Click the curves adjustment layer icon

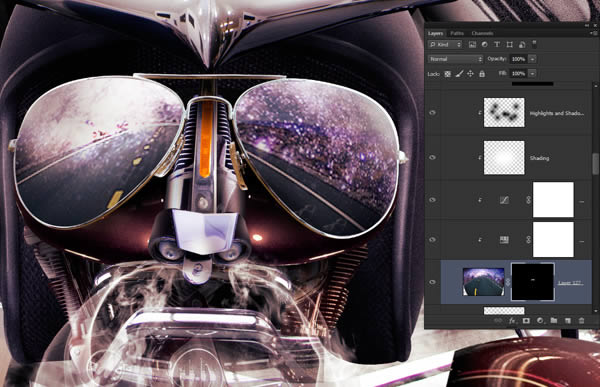click(504, 200)
